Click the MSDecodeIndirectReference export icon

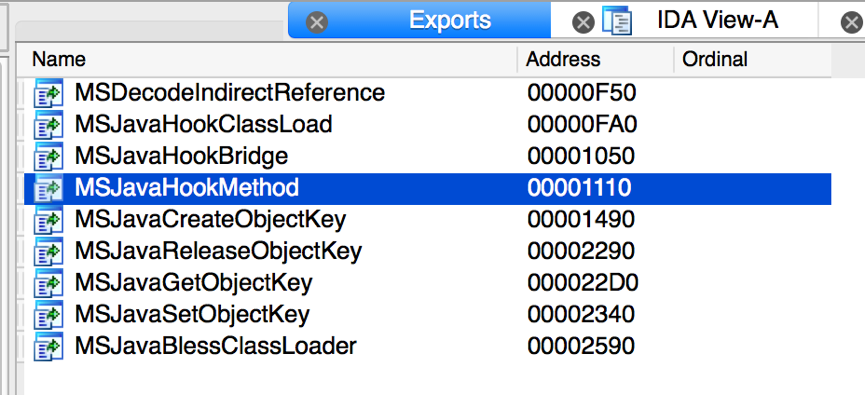click(49, 93)
